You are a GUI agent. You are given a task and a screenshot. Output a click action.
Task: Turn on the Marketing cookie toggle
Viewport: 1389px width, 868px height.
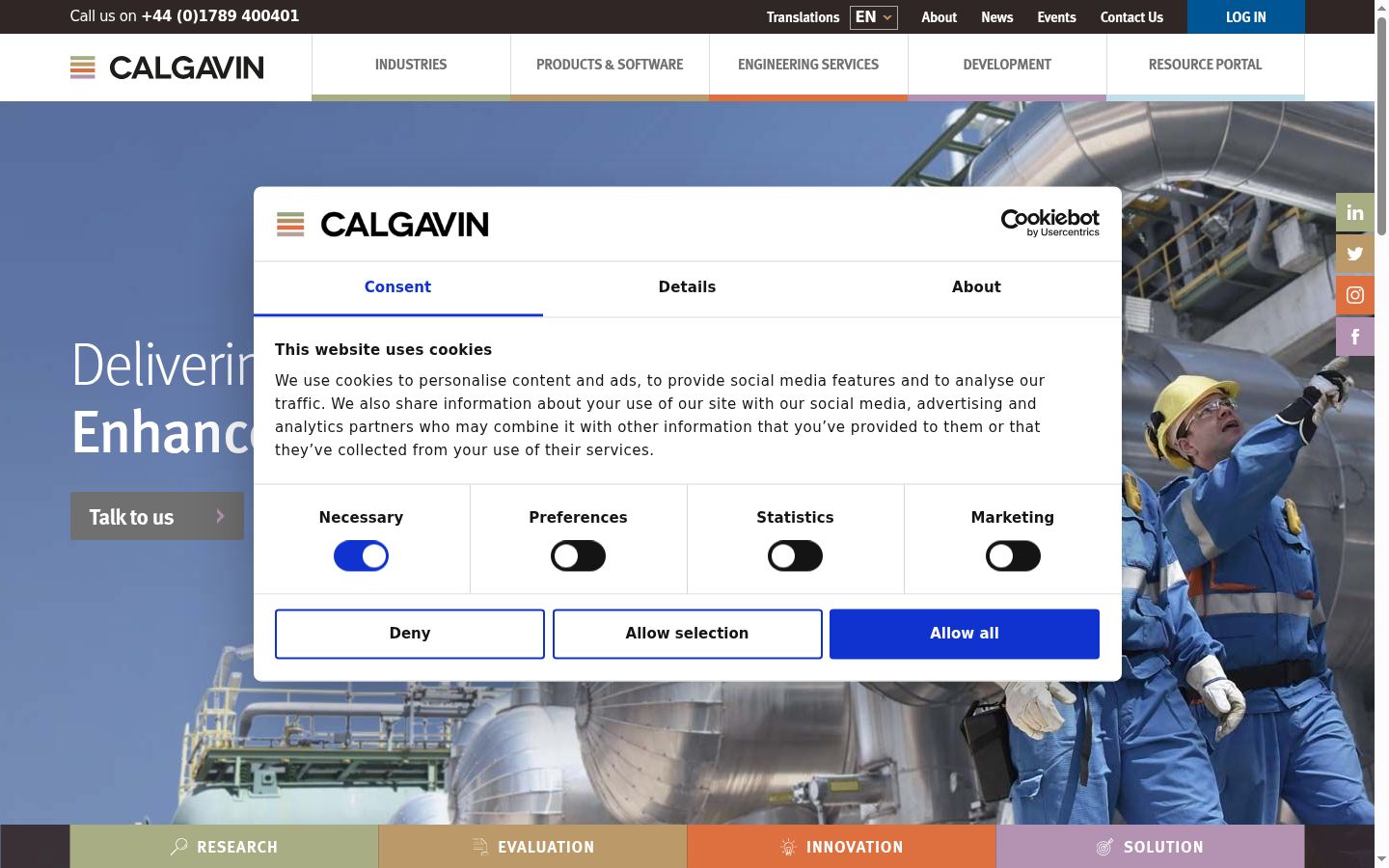[1013, 556]
